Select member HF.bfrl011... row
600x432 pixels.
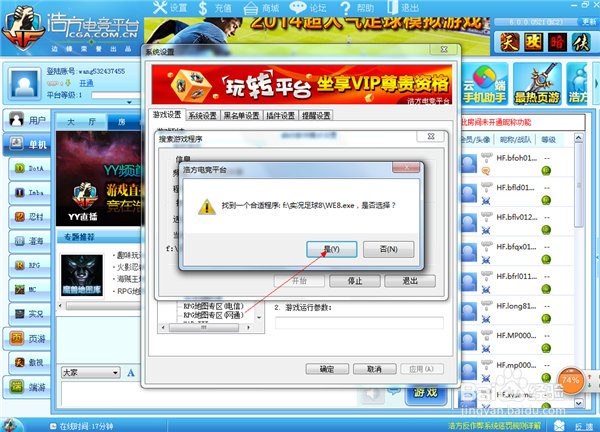point(517,282)
